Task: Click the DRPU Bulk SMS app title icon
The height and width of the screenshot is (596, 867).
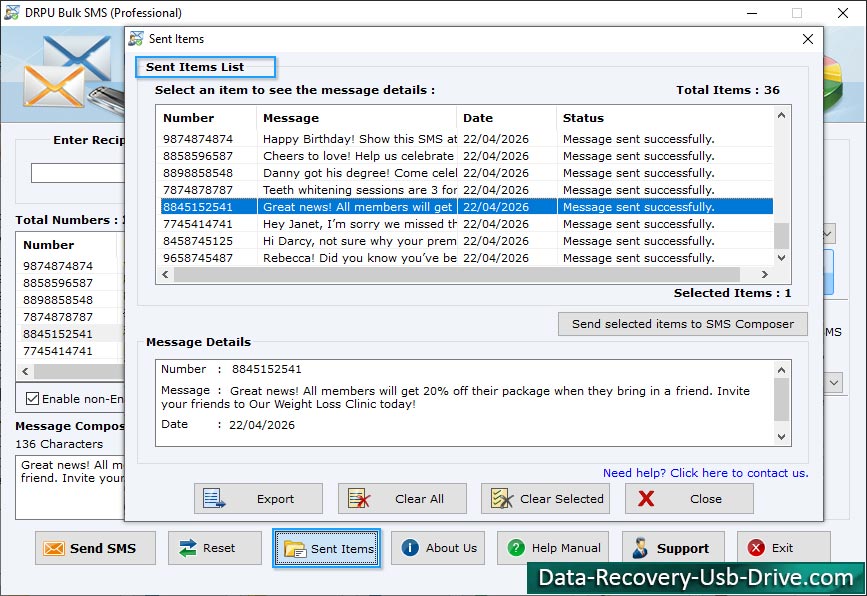Action: 12,13
